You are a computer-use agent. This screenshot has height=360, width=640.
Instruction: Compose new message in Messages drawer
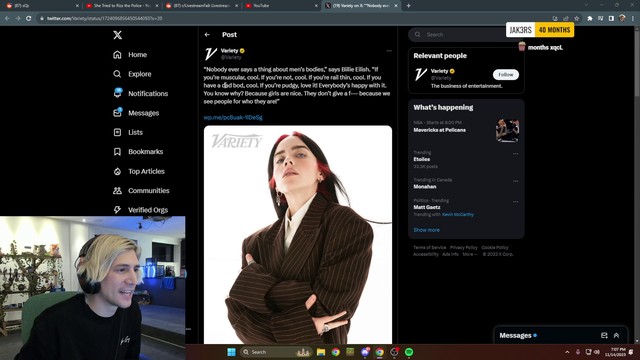coord(604,336)
